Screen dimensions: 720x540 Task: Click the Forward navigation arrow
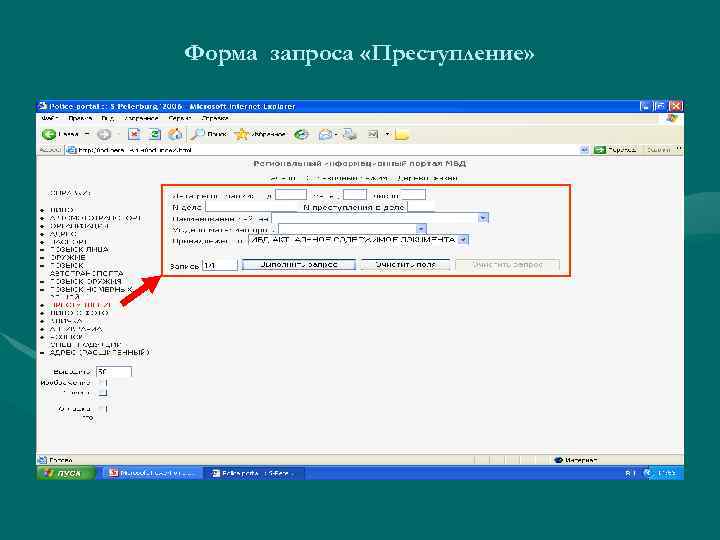(x=104, y=135)
